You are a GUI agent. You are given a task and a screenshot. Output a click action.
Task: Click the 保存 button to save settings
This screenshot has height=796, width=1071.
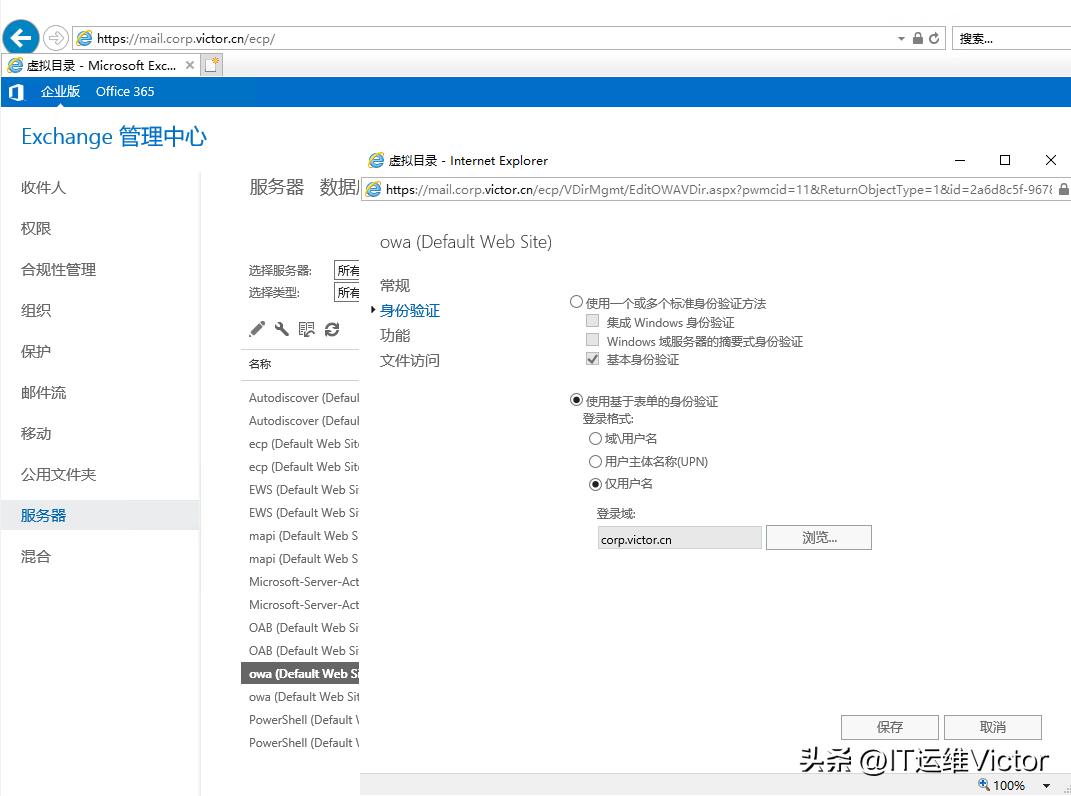pyautogui.click(x=888, y=727)
